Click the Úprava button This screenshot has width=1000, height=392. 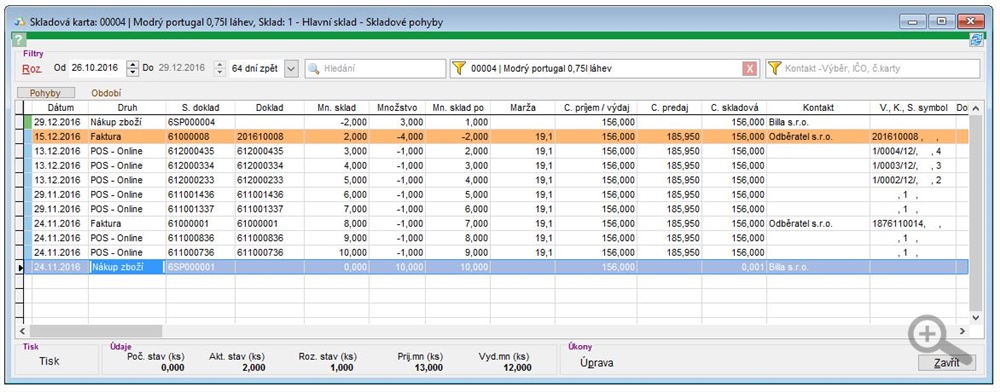tap(597, 363)
